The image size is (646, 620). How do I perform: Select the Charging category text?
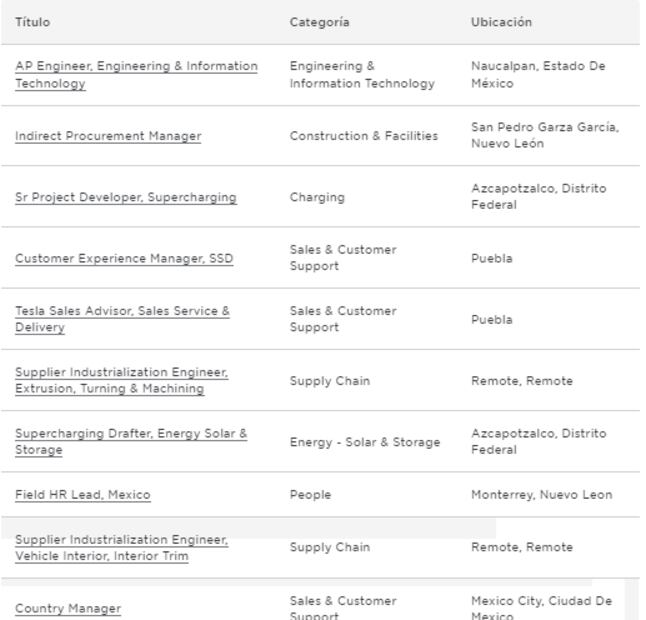point(317,197)
